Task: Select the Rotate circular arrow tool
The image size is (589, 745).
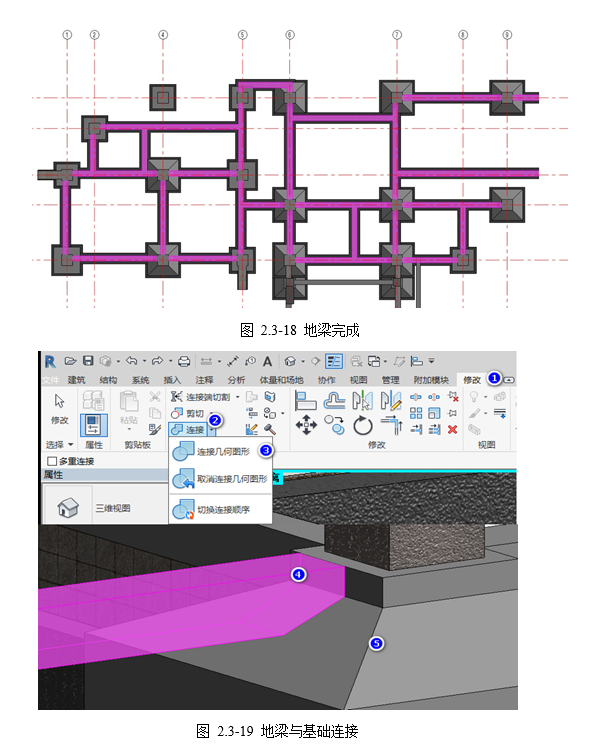Action: pos(363,426)
